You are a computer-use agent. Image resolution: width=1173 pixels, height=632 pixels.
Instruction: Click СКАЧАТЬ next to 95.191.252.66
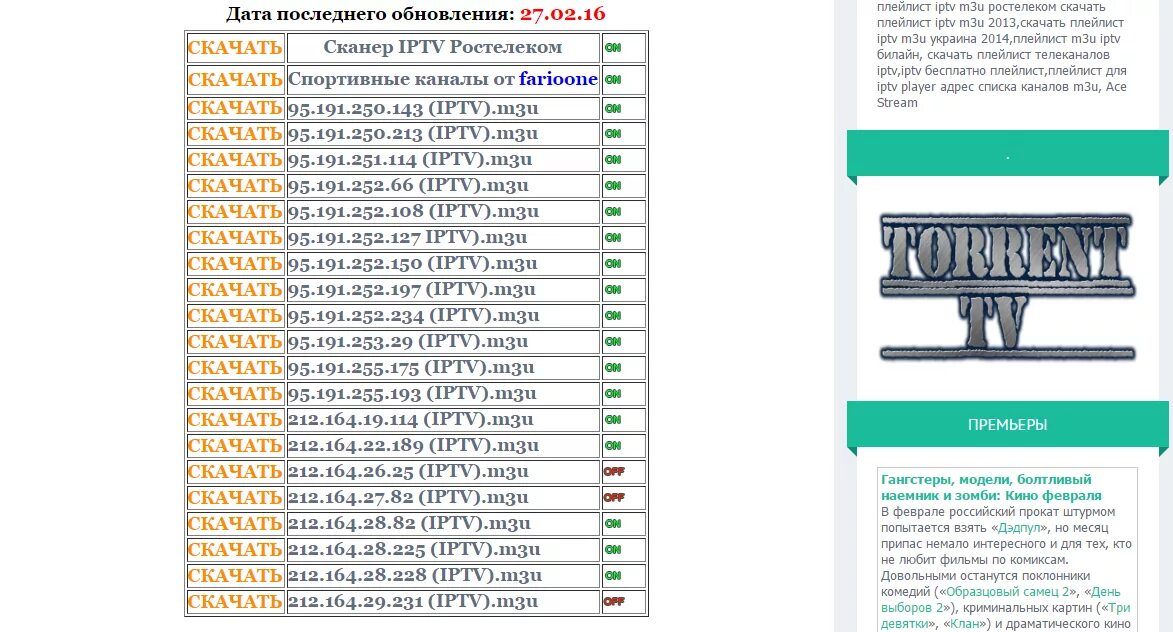(235, 185)
